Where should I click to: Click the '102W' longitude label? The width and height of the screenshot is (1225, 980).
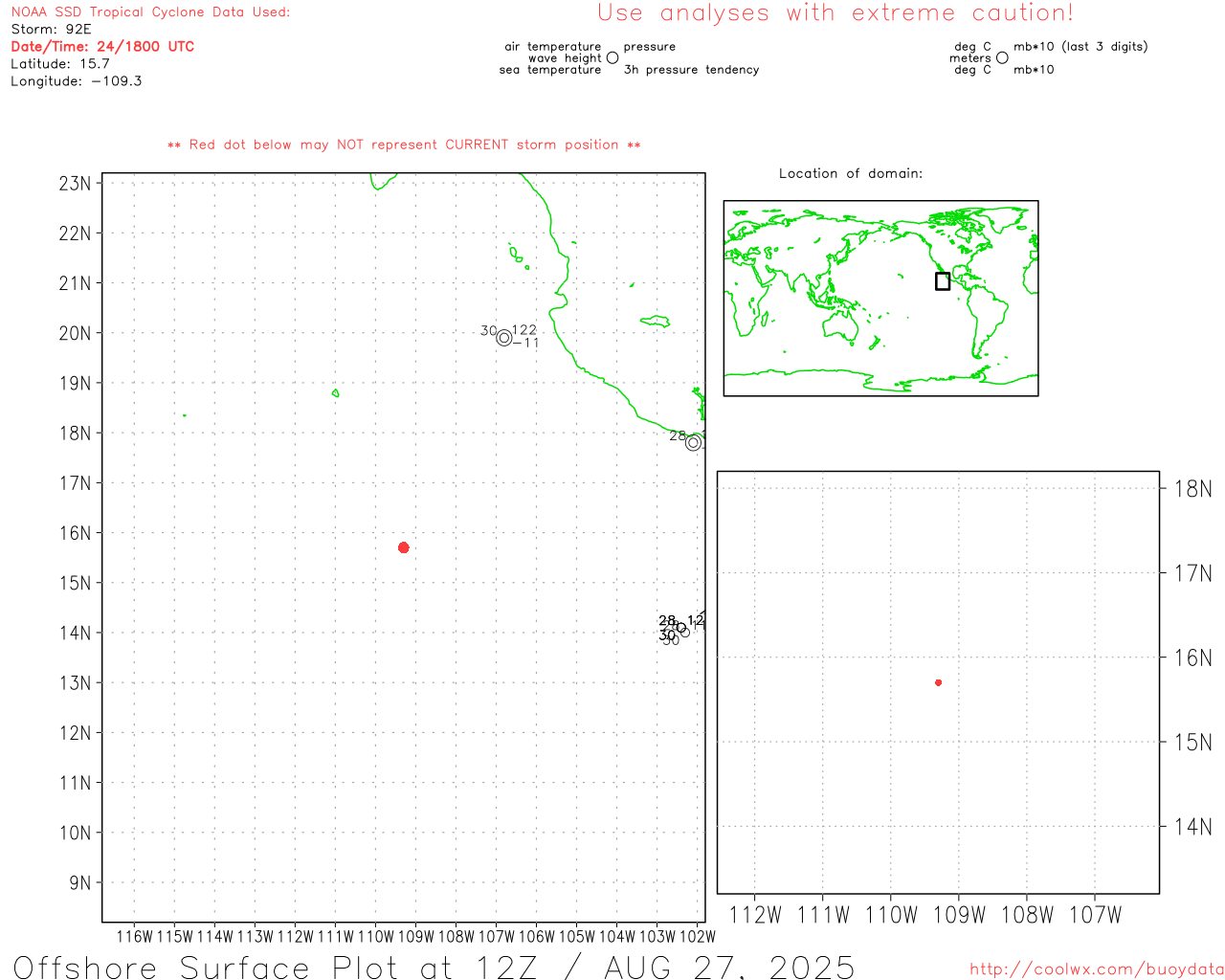(x=698, y=937)
